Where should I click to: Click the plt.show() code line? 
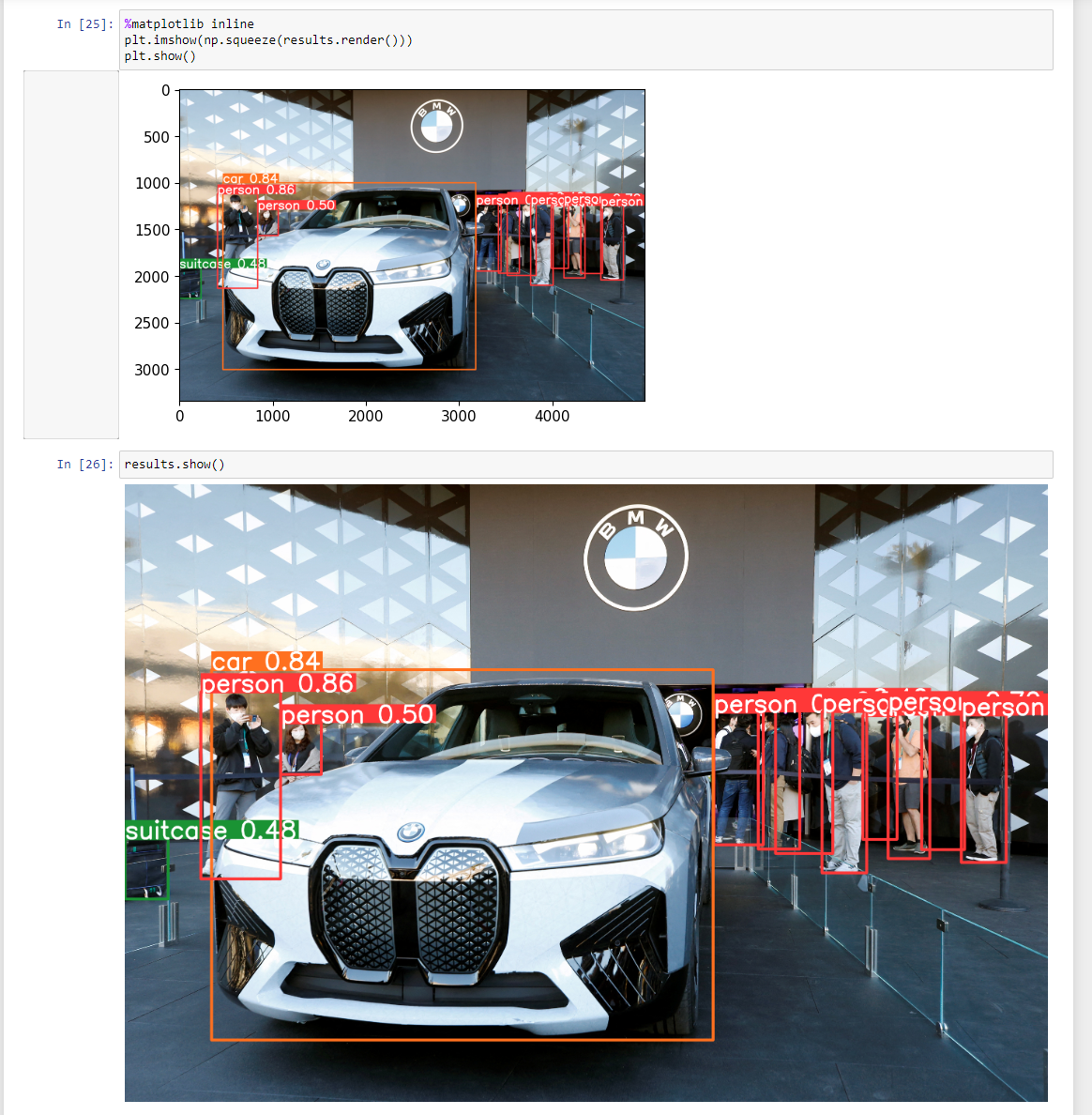pyautogui.click(x=160, y=56)
